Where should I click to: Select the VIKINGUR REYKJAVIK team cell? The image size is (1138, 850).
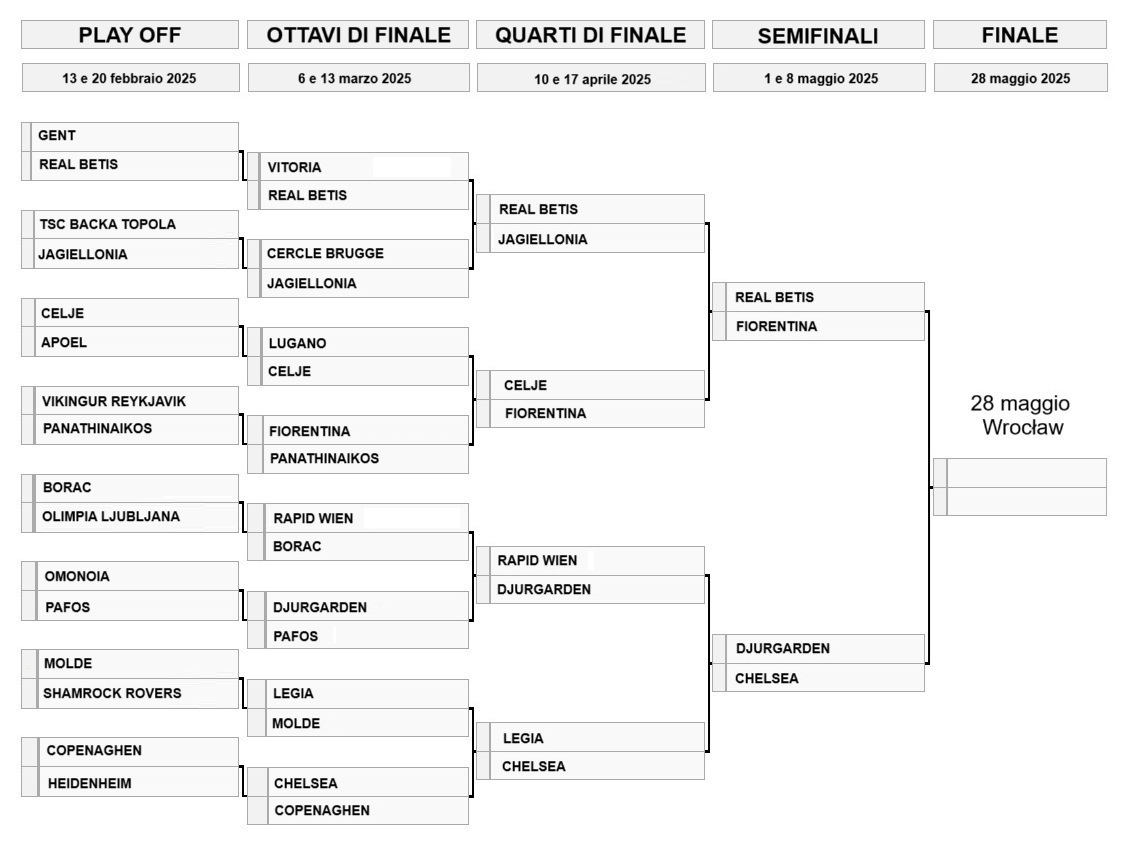point(135,401)
